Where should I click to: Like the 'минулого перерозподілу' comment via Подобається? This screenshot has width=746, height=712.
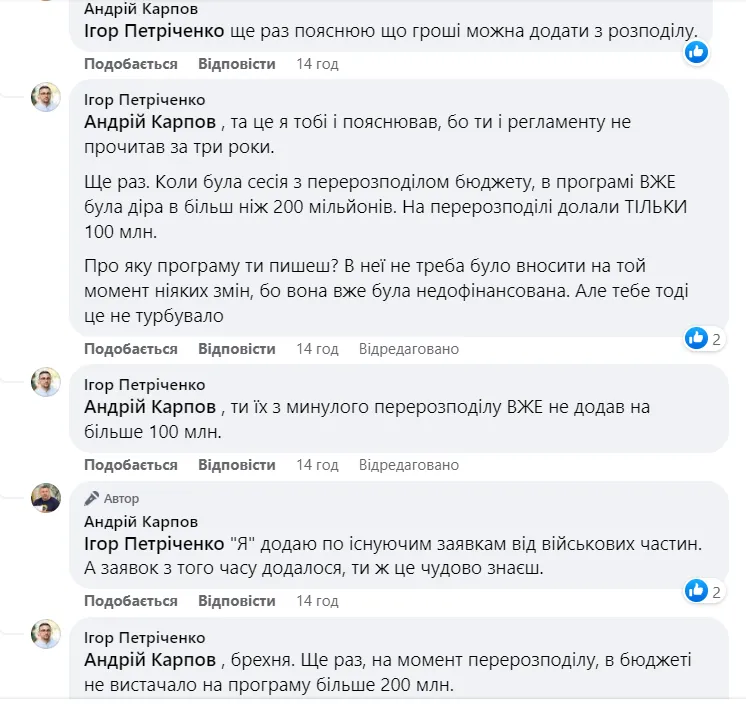tap(130, 465)
